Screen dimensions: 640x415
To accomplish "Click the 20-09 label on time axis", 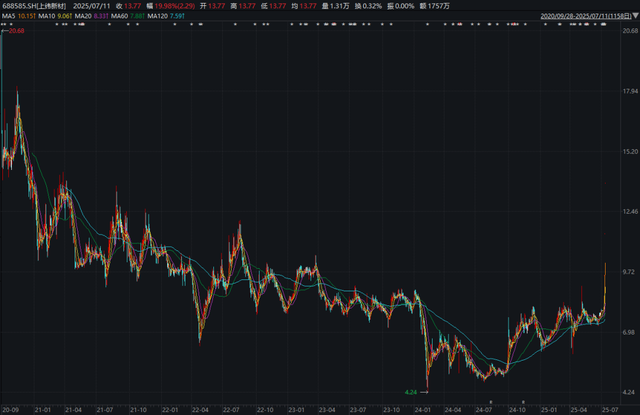I will pos(11,410).
